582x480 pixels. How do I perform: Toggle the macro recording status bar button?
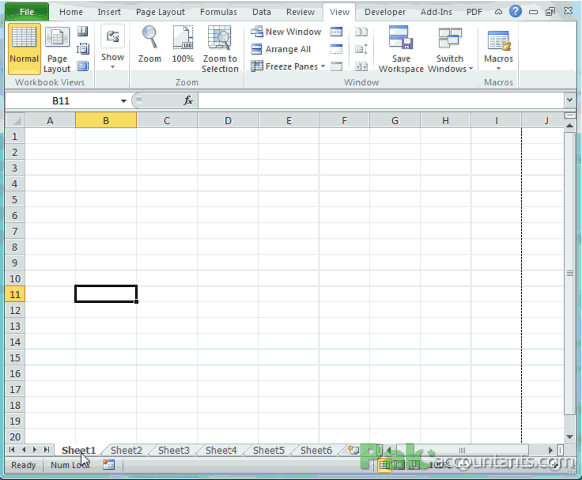(x=109, y=464)
